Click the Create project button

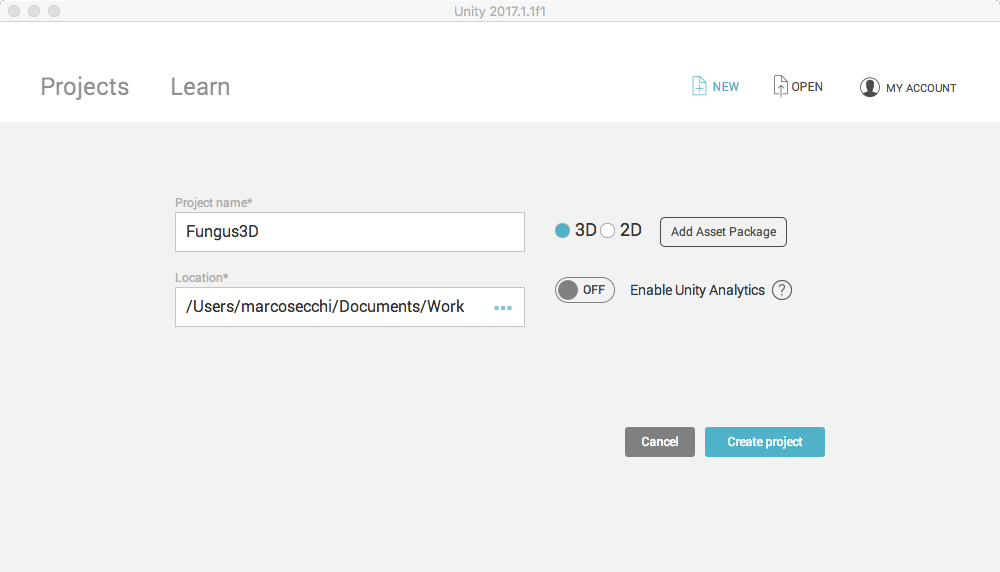coord(765,442)
